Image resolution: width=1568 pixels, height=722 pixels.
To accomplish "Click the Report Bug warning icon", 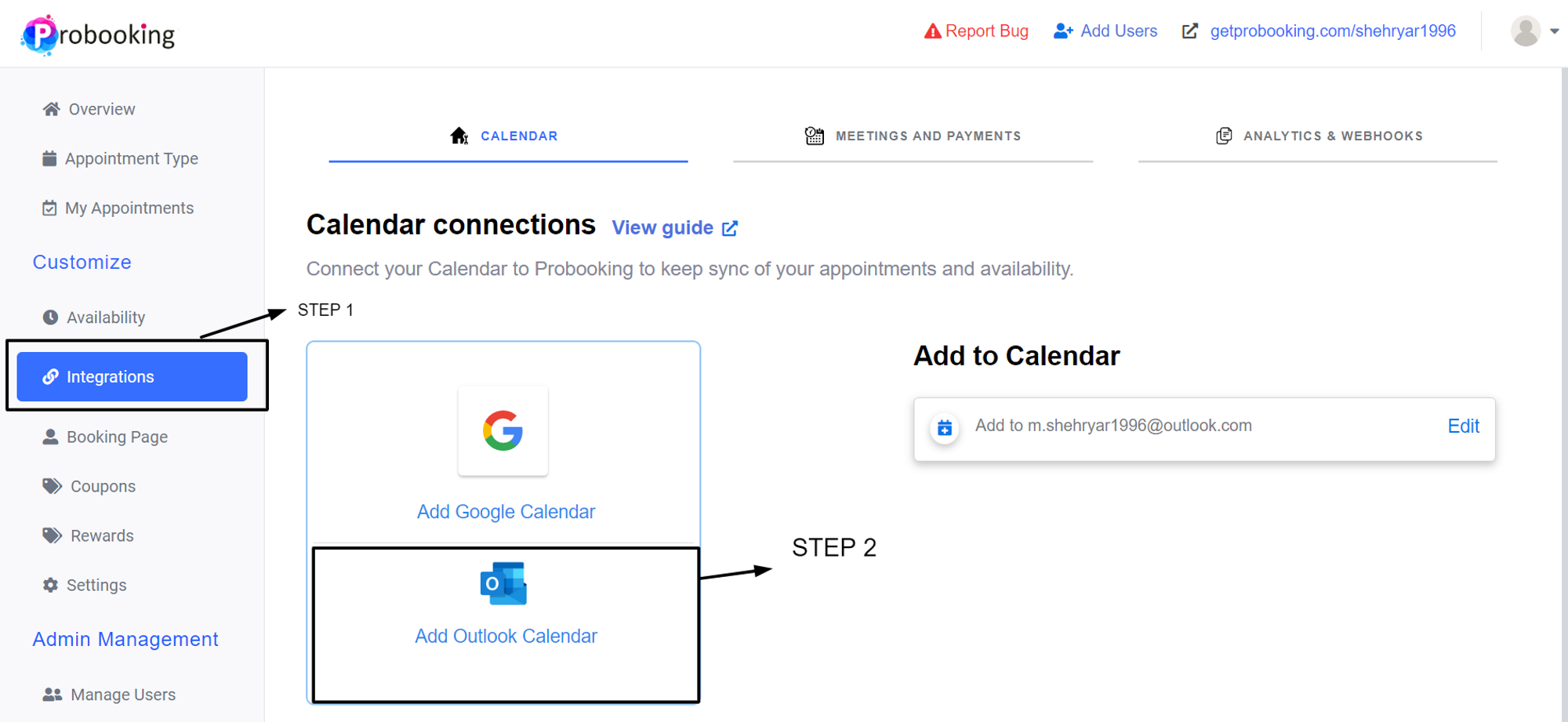I will pyautogui.click(x=932, y=31).
